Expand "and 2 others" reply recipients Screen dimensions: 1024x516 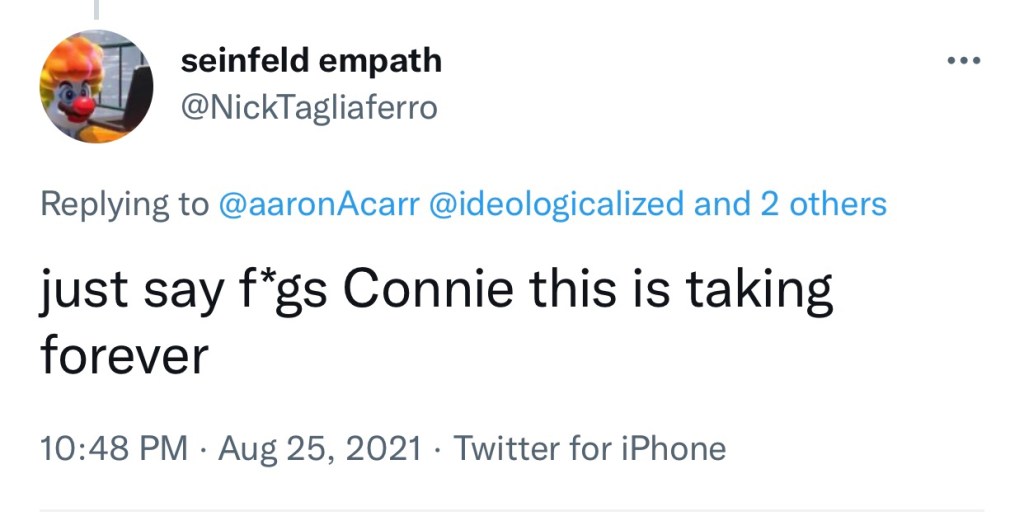tap(790, 204)
